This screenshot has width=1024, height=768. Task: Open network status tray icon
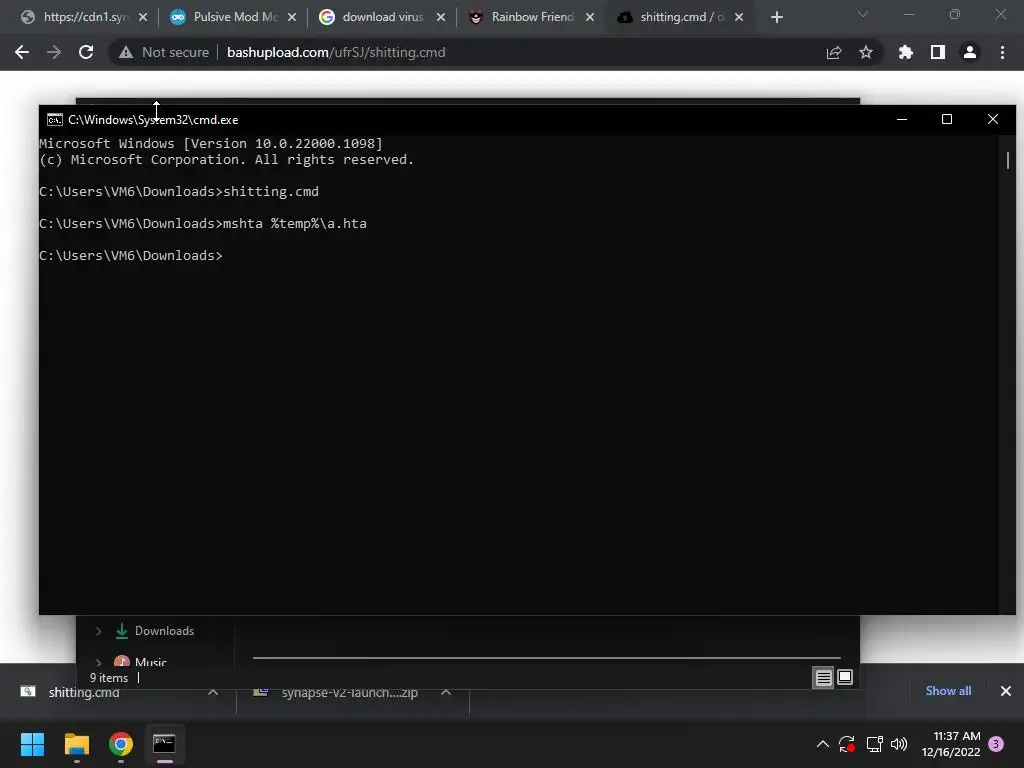point(874,744)
